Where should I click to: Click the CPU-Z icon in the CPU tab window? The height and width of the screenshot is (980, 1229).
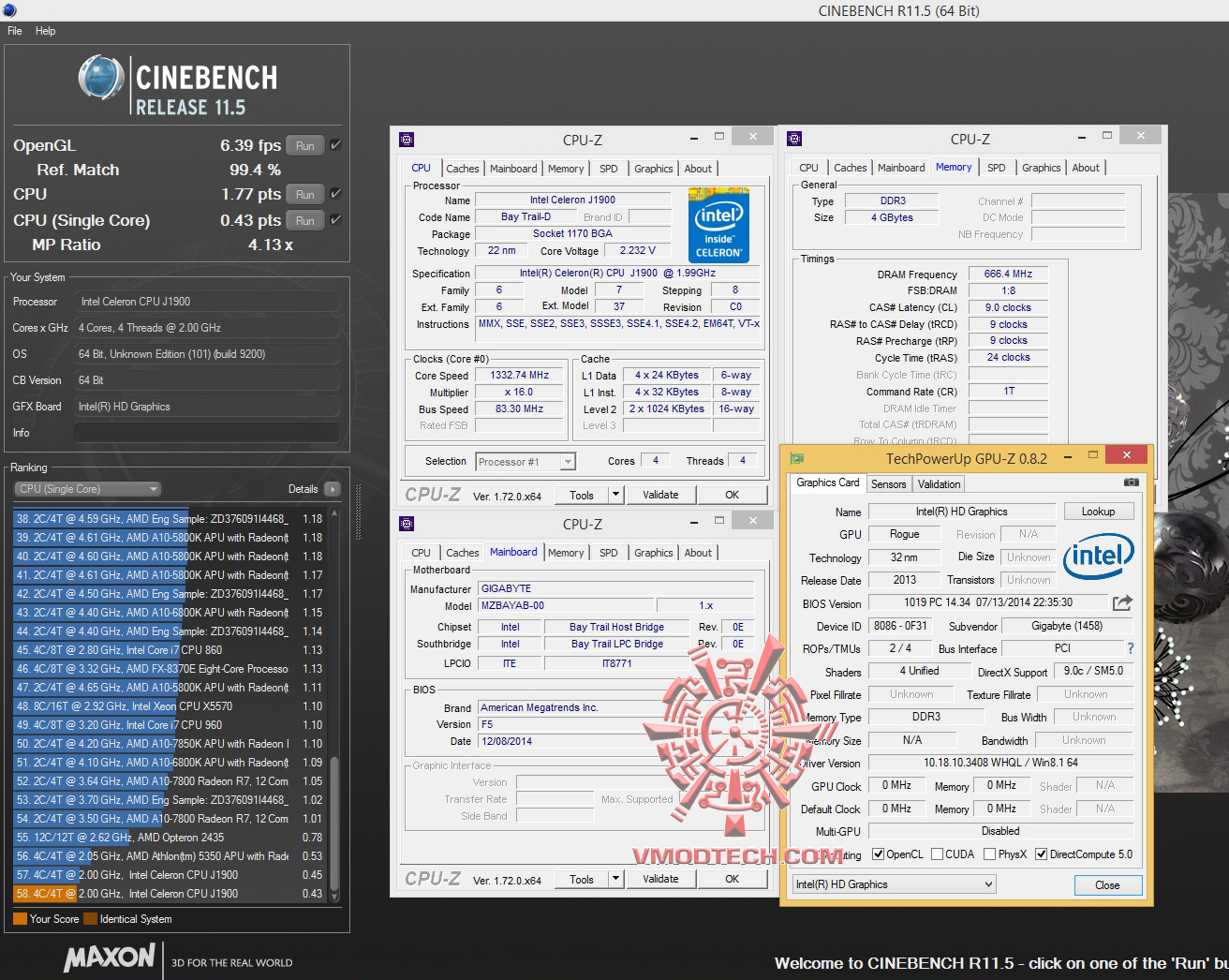click(407, 140)
